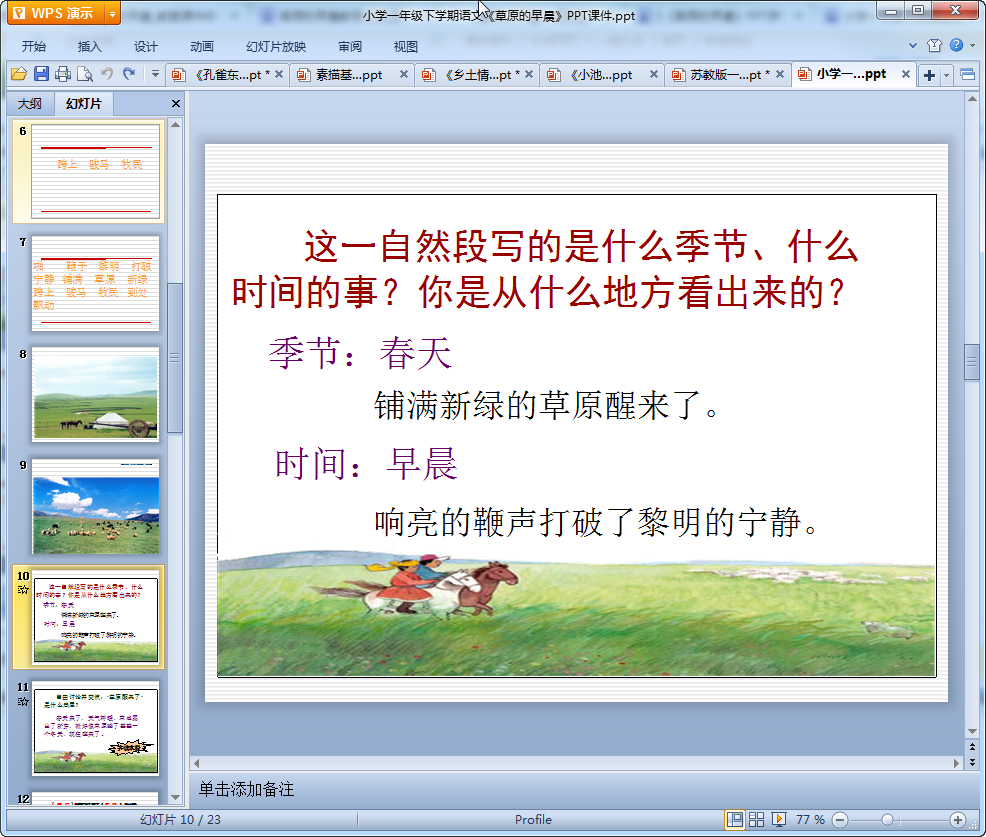Click the zoom slider handle
Screen dimensions: 986x837
pyautogui.click(x=887, y=819)
